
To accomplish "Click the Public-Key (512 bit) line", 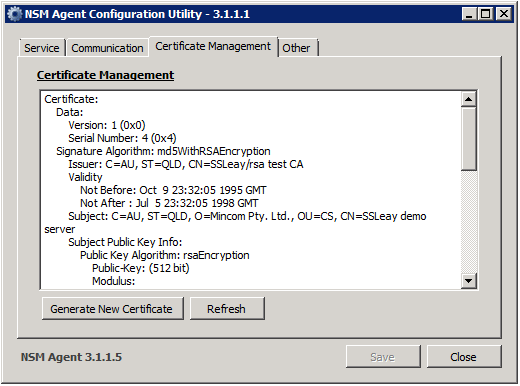I will (141, 268).
